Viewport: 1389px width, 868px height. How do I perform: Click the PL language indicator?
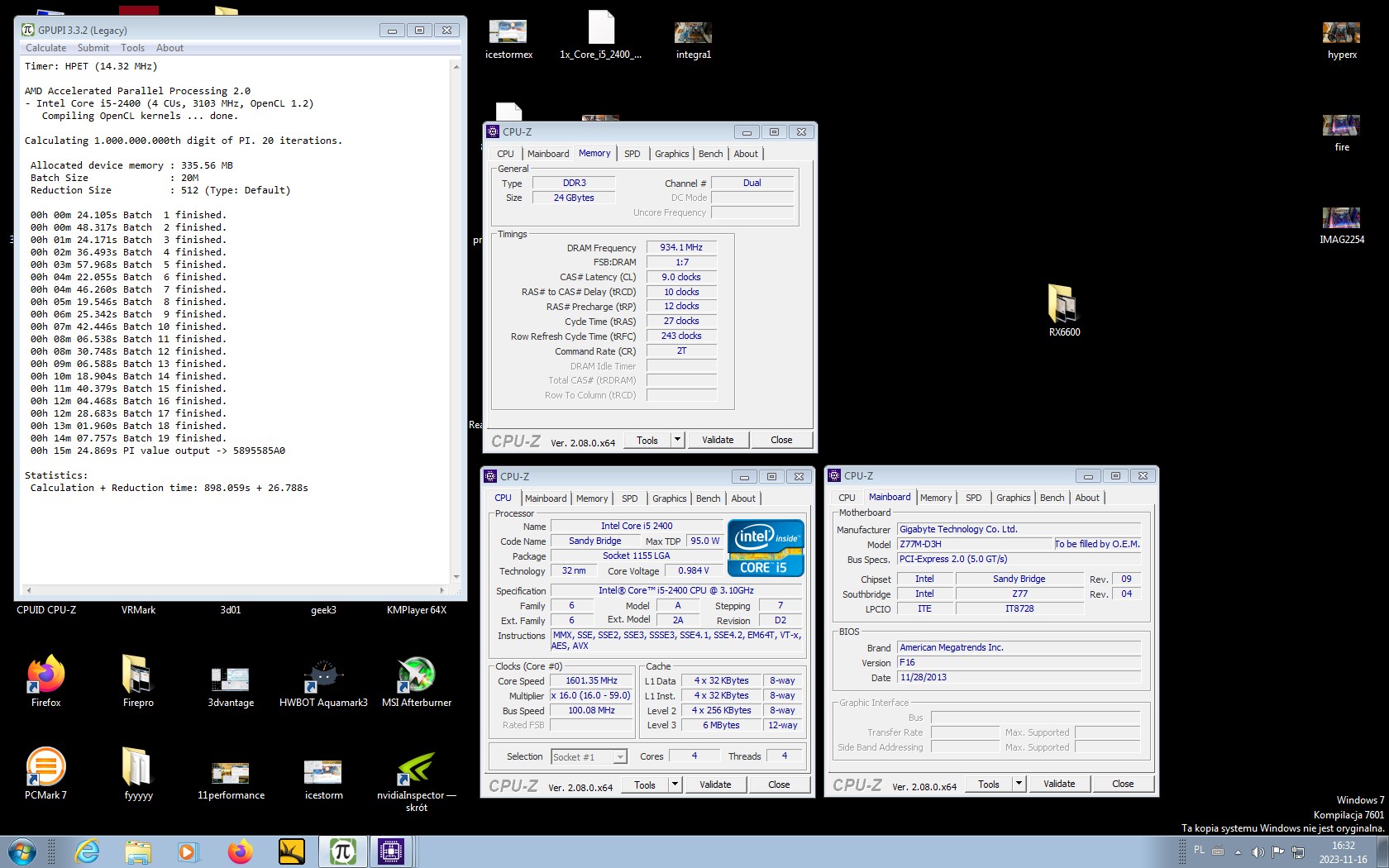click(1199, 850)
